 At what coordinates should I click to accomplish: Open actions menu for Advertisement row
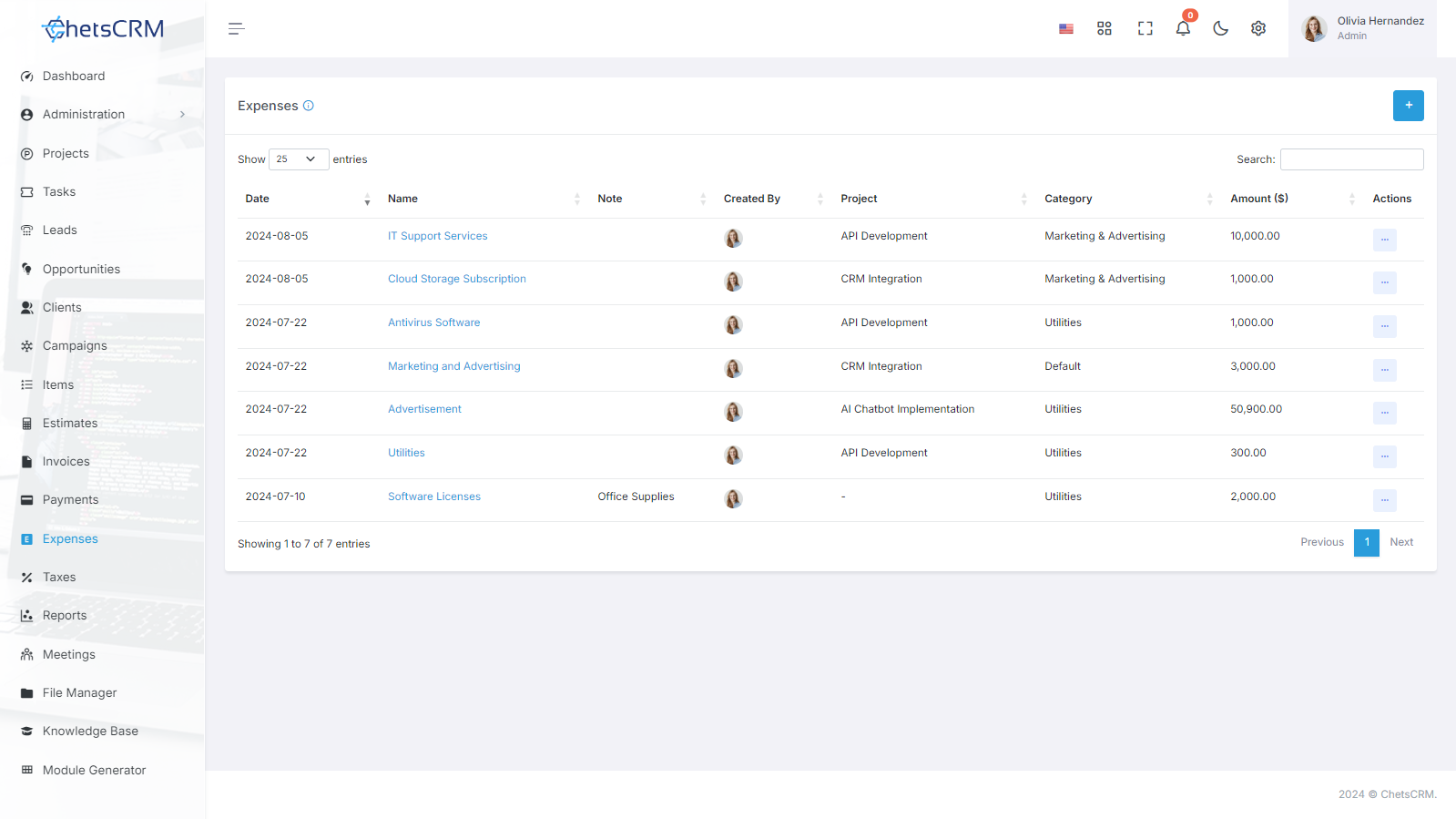1384,413
